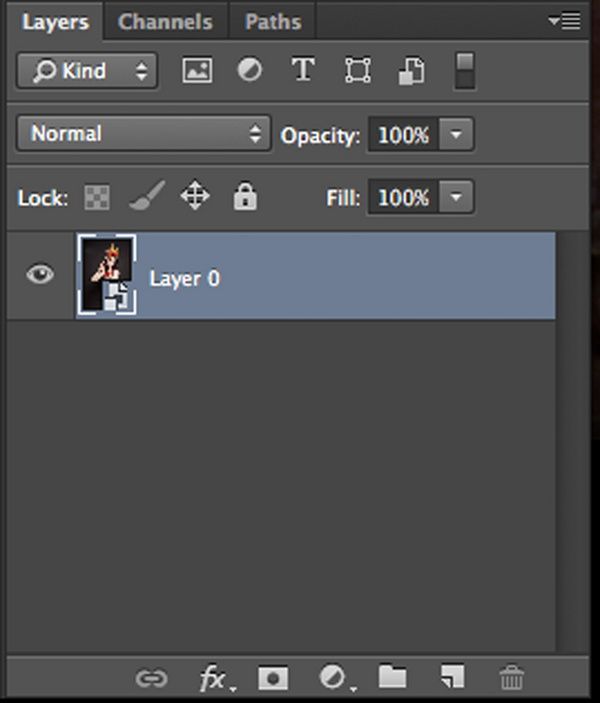This screenshot has height=703, width=600.
Task: Filter for type layers icon
Action: click(x=302, y=71)
